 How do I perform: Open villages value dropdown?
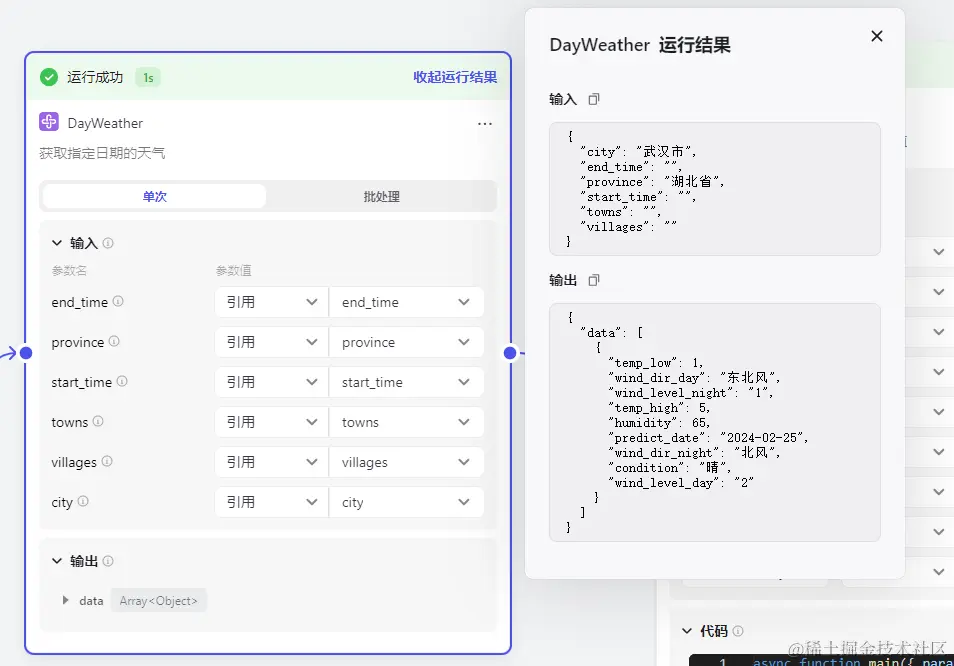[406, 462]
